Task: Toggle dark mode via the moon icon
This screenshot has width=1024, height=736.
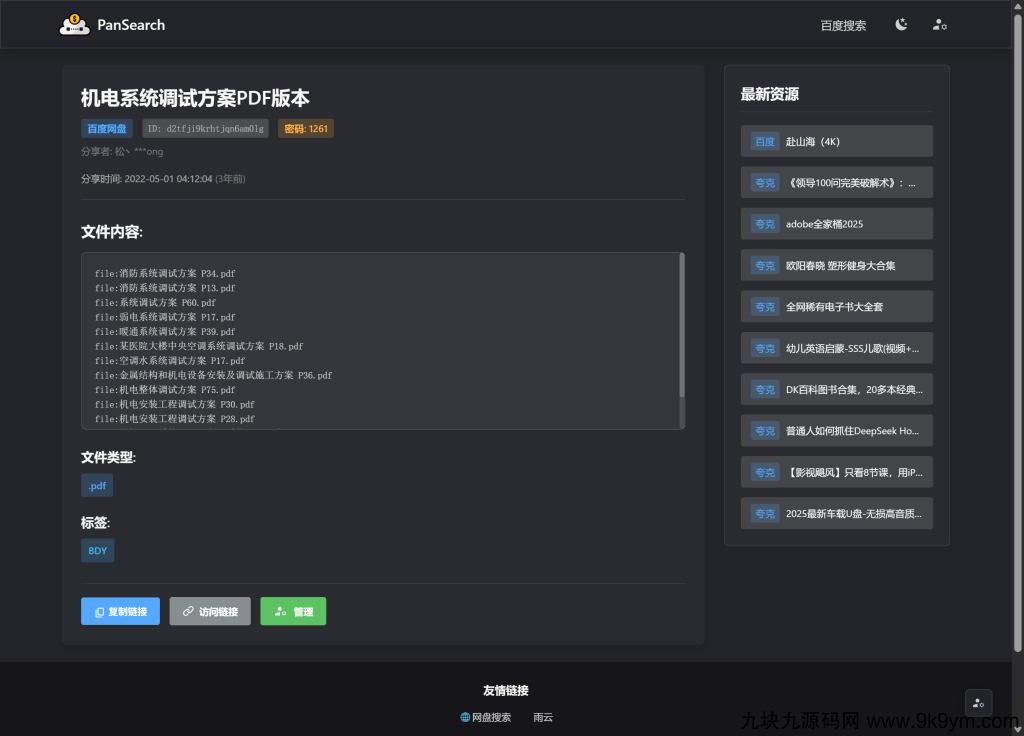Action: click(901, 25)
